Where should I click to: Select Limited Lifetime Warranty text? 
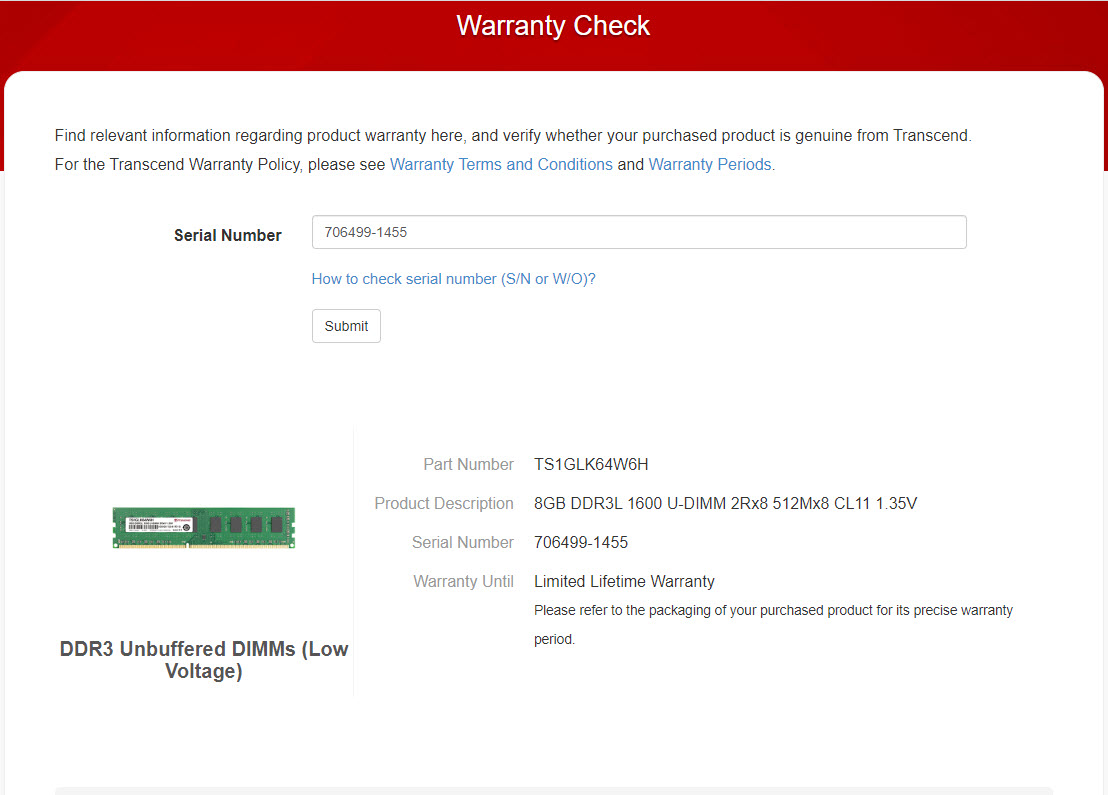pyautogui.click(x=624, y=581)
